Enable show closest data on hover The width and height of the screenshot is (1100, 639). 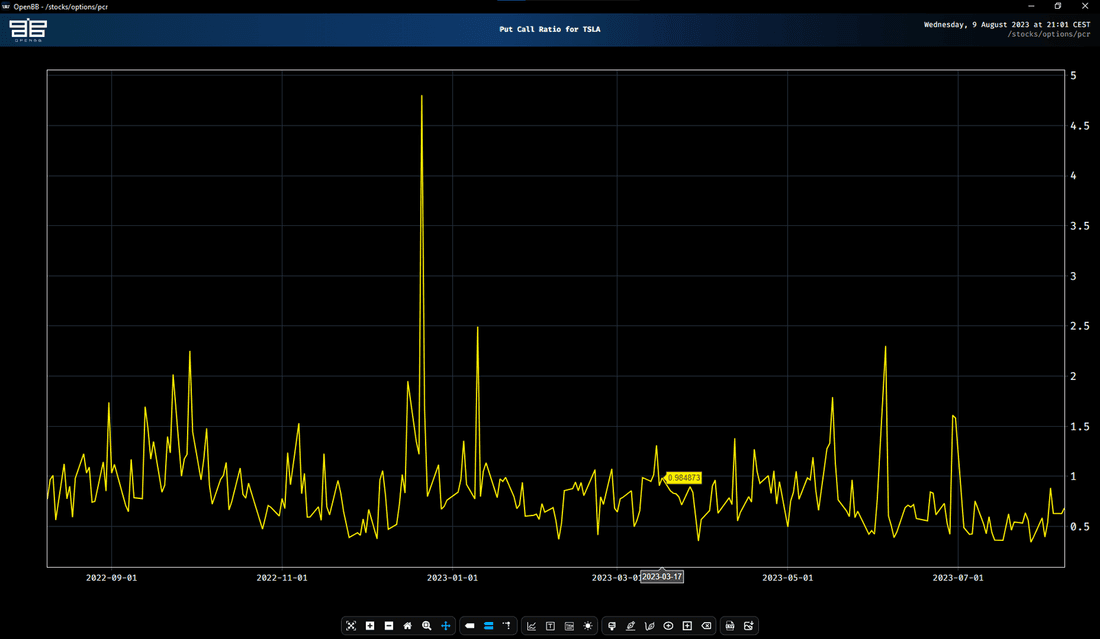(x=469, y=626)
